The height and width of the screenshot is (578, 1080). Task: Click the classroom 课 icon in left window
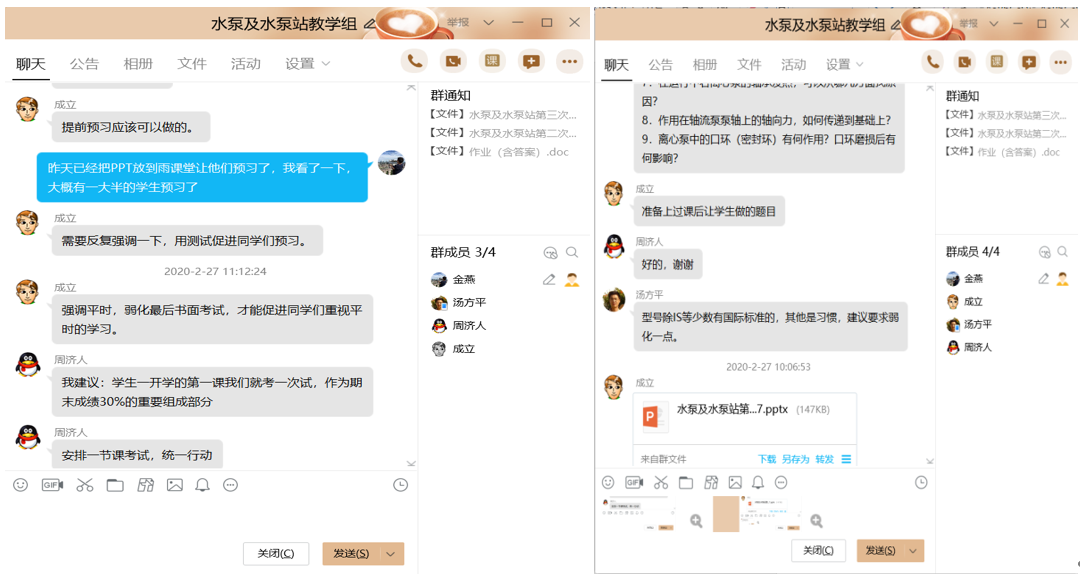click(492, 61)
